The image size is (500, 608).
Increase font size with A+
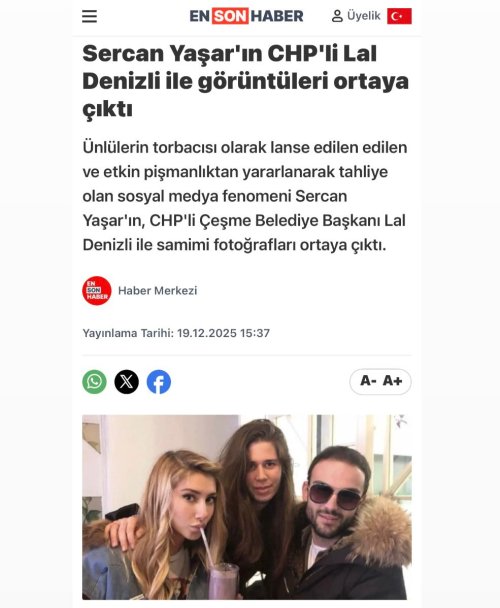[x=392, y=381]
